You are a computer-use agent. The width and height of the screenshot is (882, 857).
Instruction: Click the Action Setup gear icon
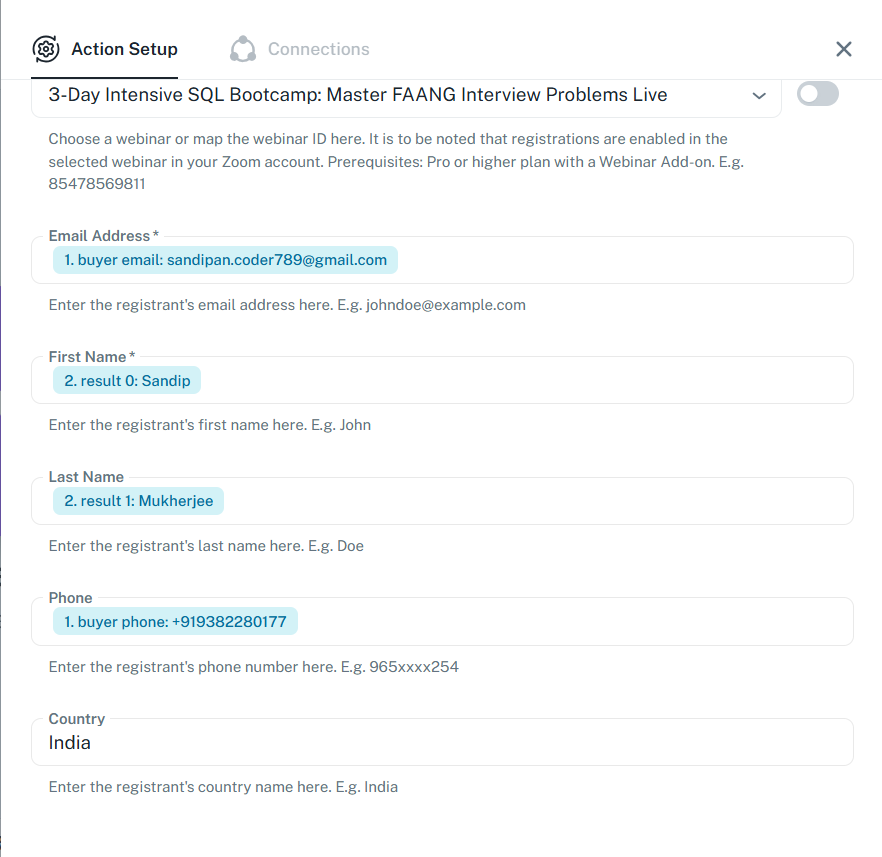pyautogui.click(x=46, y=49)
